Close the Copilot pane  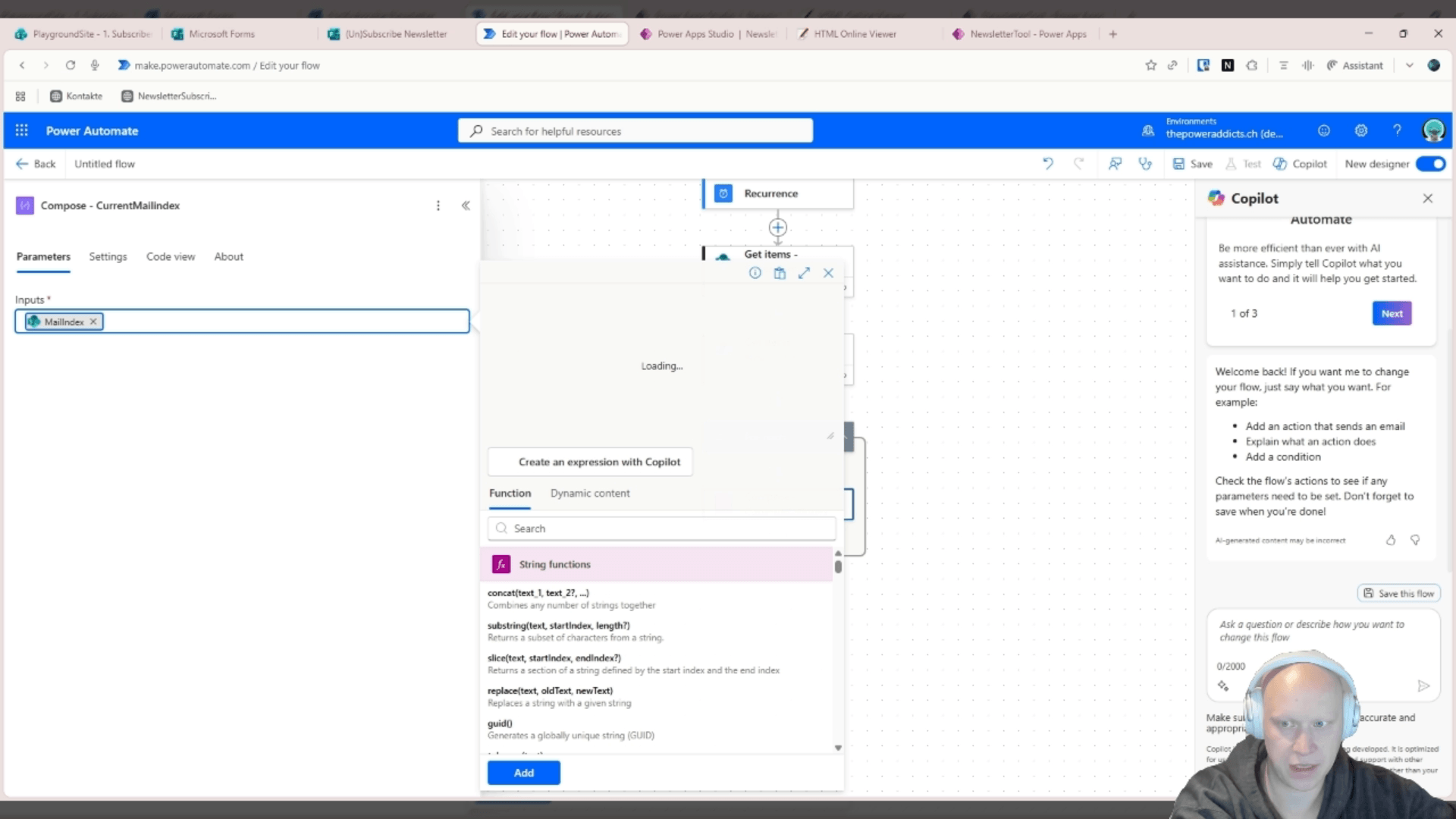(x=1428, y=198)
